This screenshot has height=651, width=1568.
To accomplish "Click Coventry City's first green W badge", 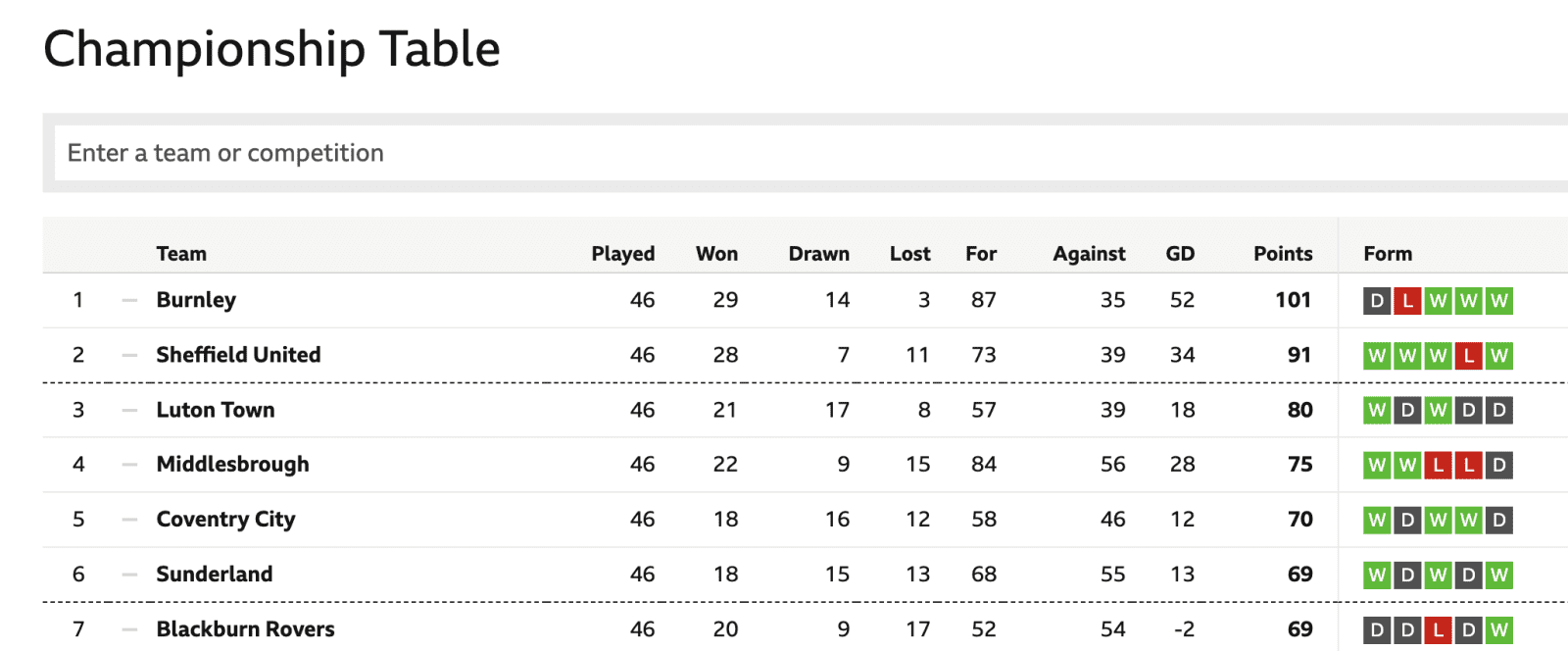I will [1377, 521].
